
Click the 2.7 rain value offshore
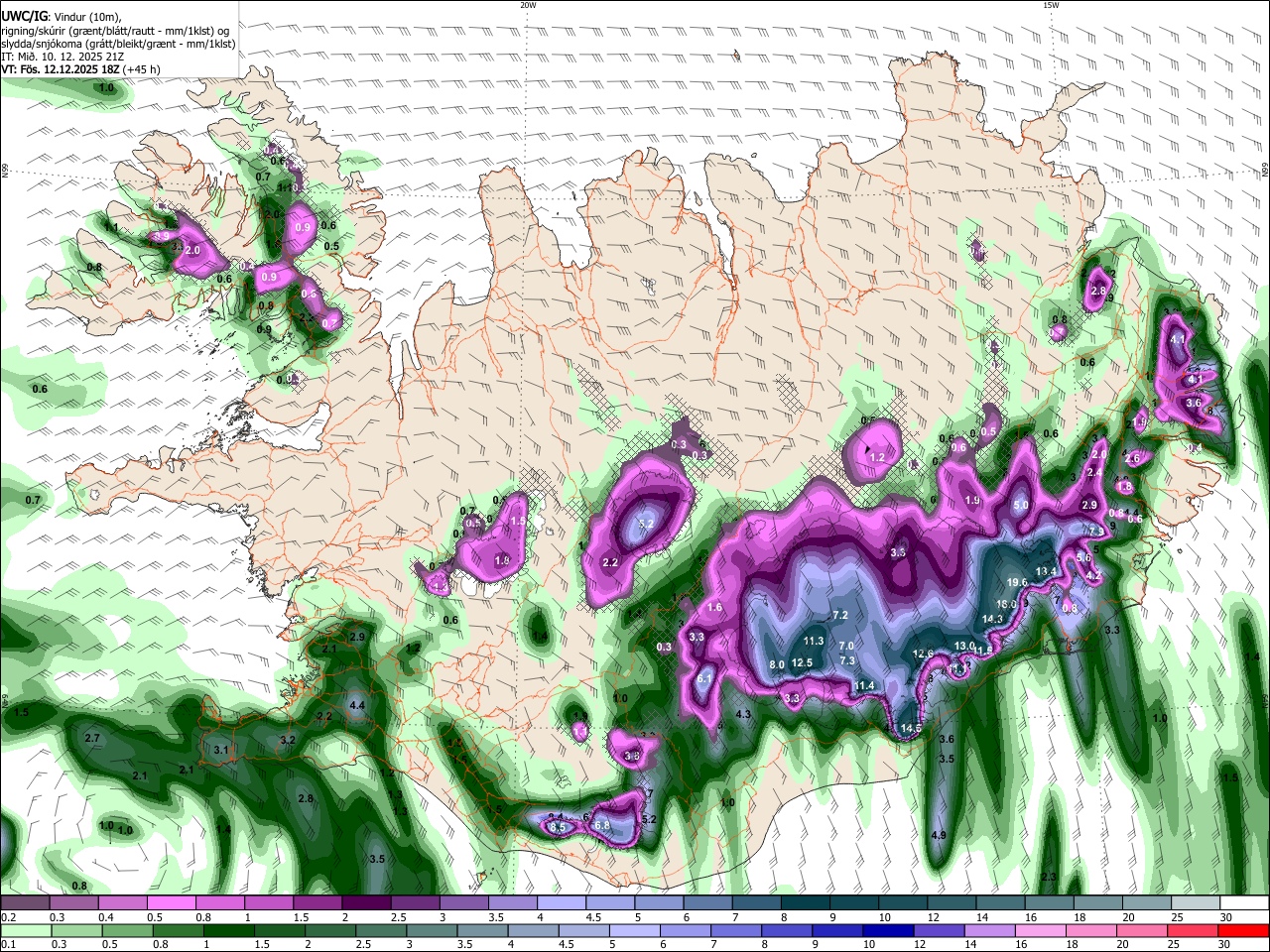92,739
